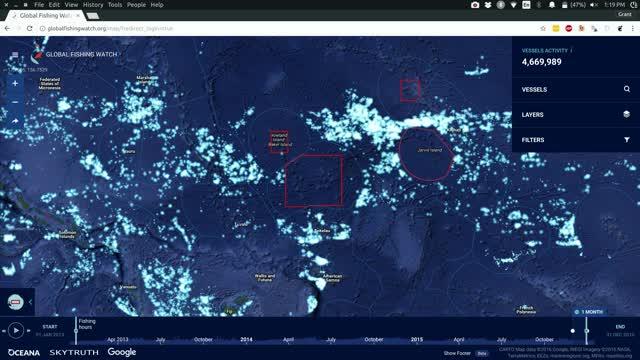Click the timeline end handle
The width and height of the screenshot is (640, 360).
pyautogui.click(x=587, y=331)
